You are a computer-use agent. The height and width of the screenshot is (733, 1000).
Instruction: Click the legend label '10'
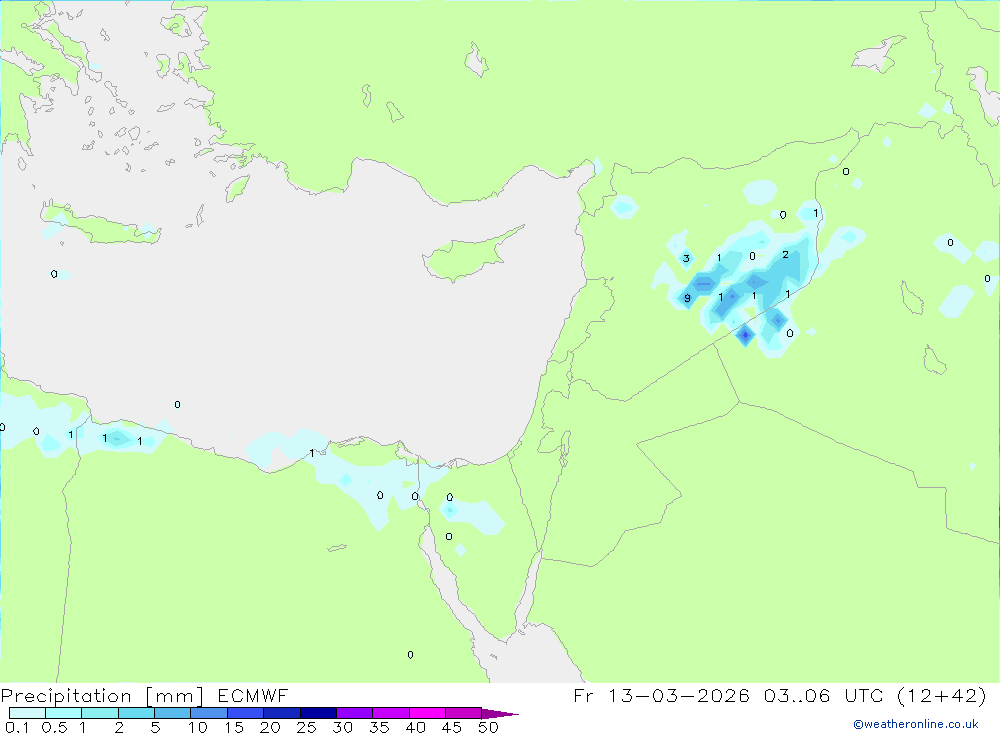[x=198, y=727]
